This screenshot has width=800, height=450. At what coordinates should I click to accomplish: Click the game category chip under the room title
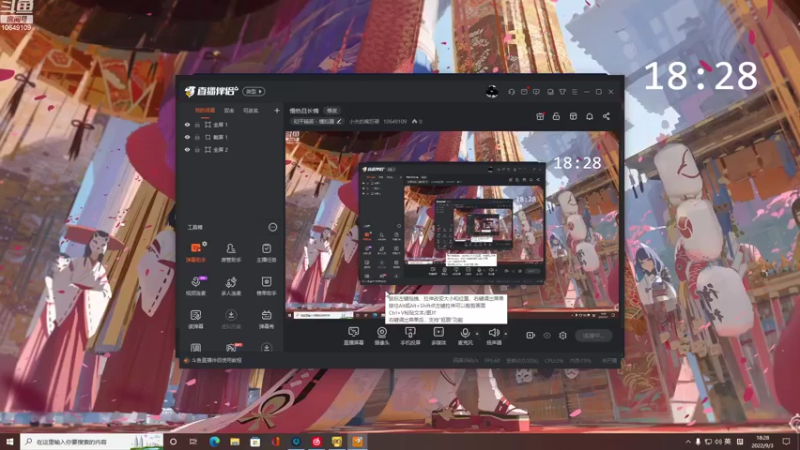click(316, 121)
